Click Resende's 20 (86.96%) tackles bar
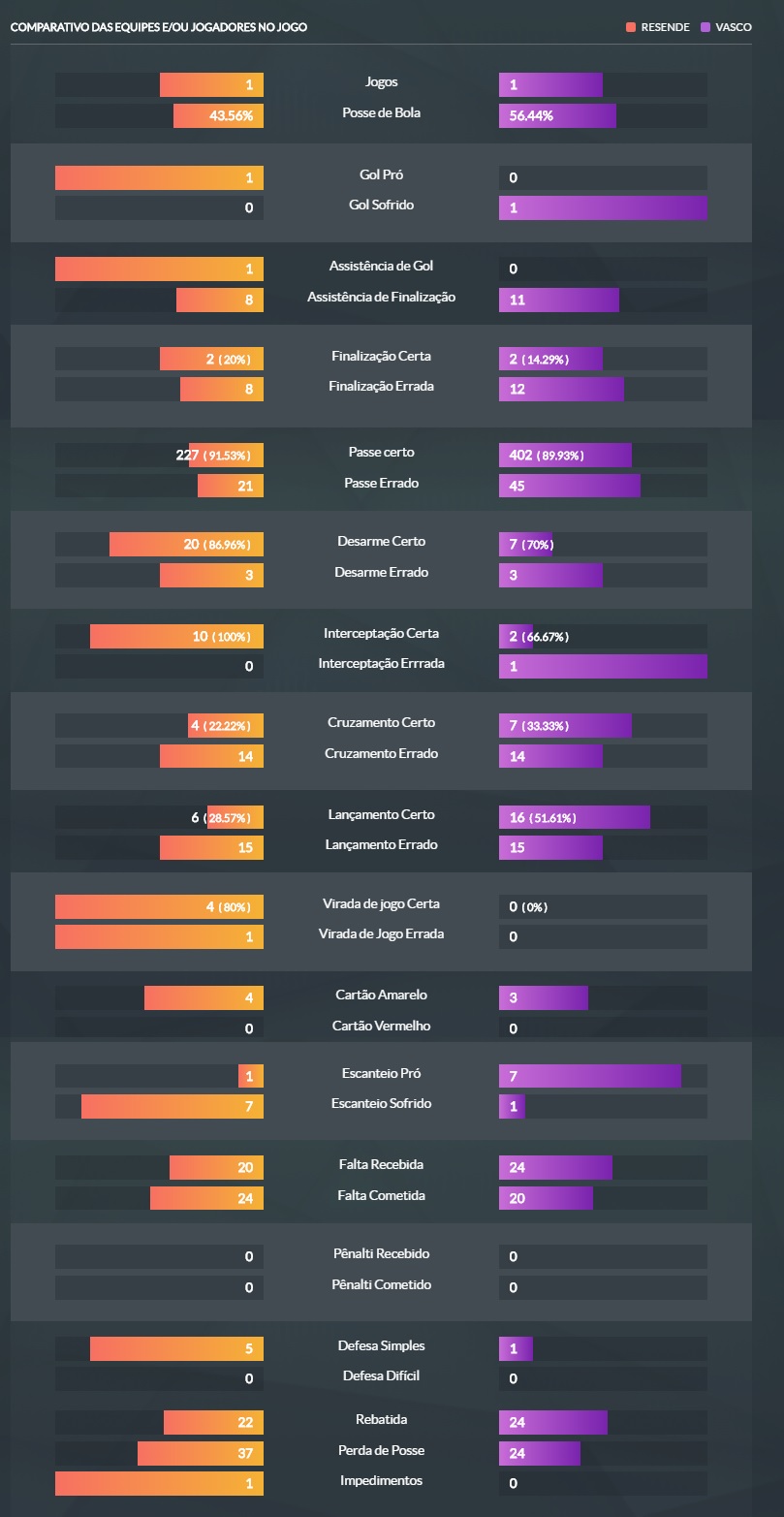Screen dimensions: 784x1517 coord(186,545)
